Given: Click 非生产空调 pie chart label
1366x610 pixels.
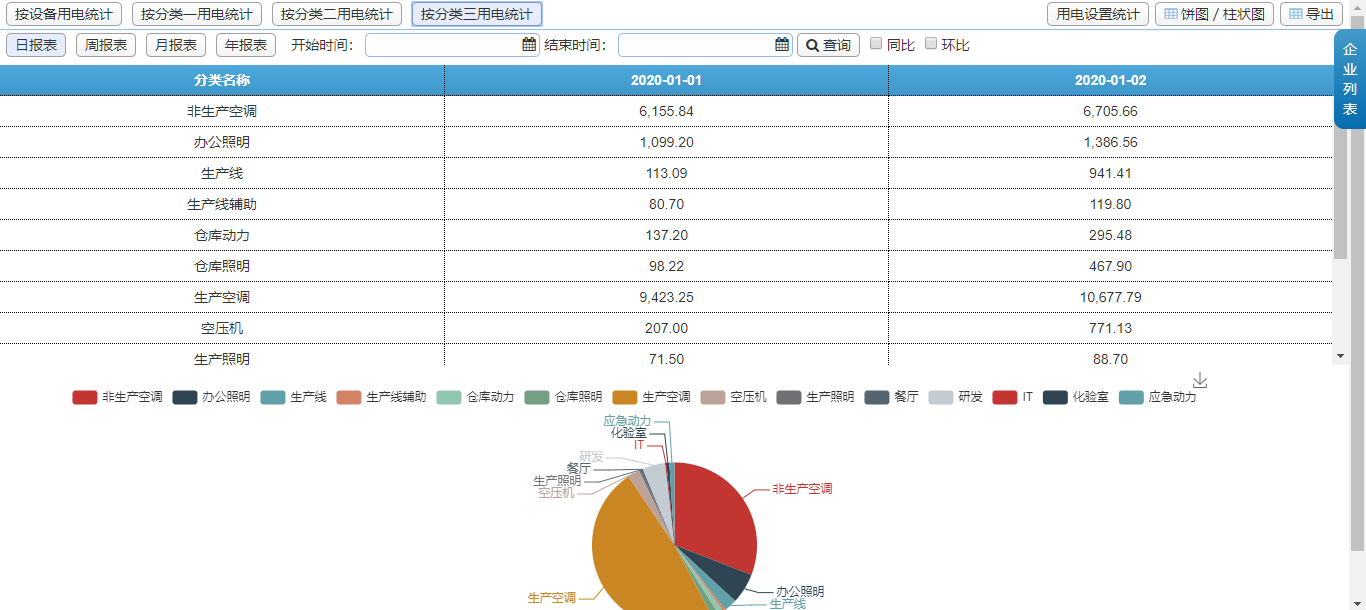Looking at the screenshot, I should pos(802,489).
